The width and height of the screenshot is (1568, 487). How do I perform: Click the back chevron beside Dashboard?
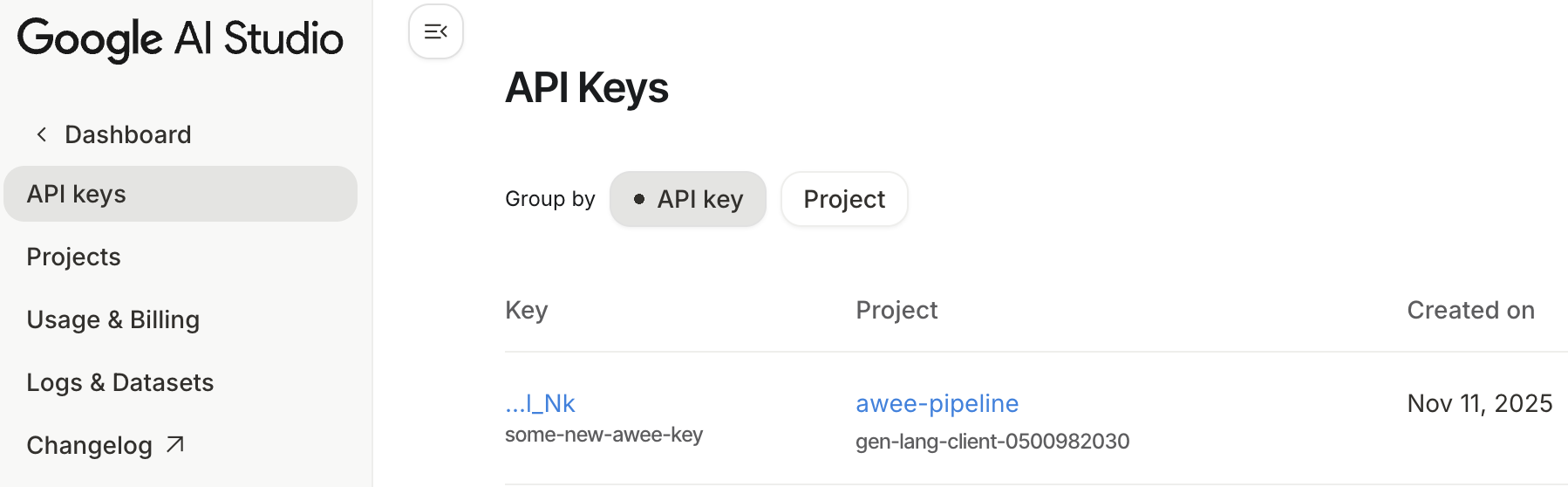(41, 134)
